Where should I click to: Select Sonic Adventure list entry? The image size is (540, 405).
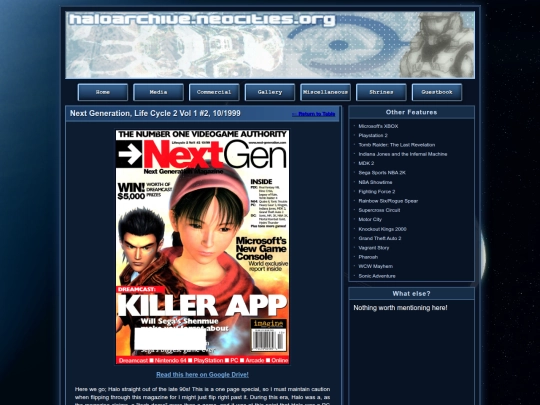point(377,276)
